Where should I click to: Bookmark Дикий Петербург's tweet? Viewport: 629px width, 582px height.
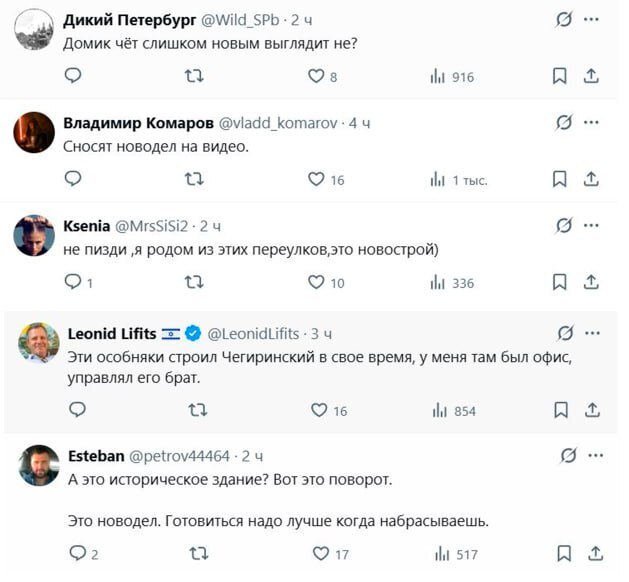(560, 76)
